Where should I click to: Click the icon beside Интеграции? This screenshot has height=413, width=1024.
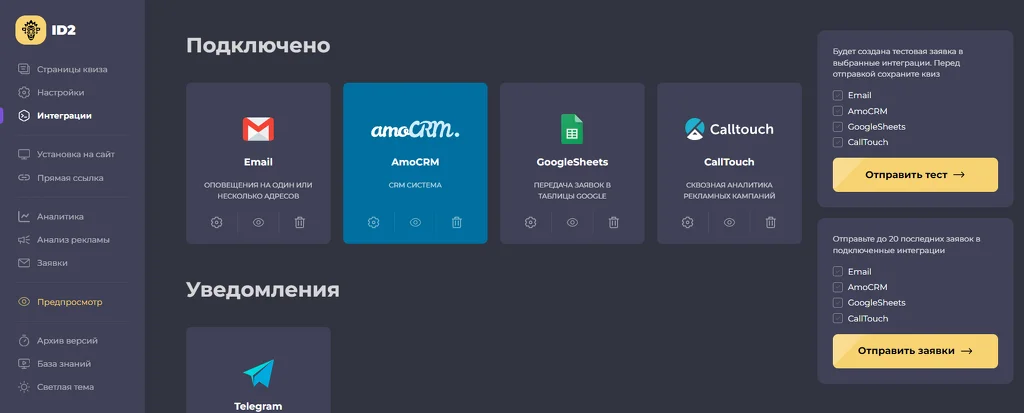pos(24,116)
